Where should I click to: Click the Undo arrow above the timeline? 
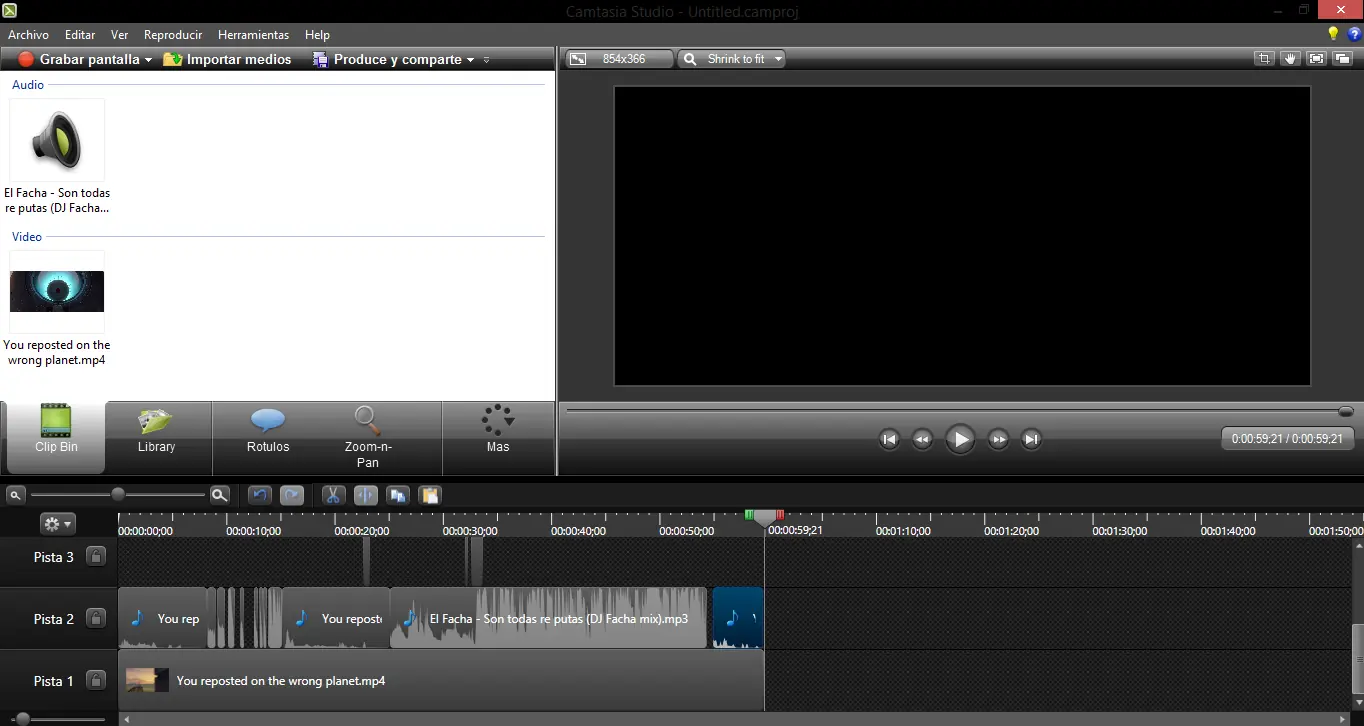click(x=259, y=495)
